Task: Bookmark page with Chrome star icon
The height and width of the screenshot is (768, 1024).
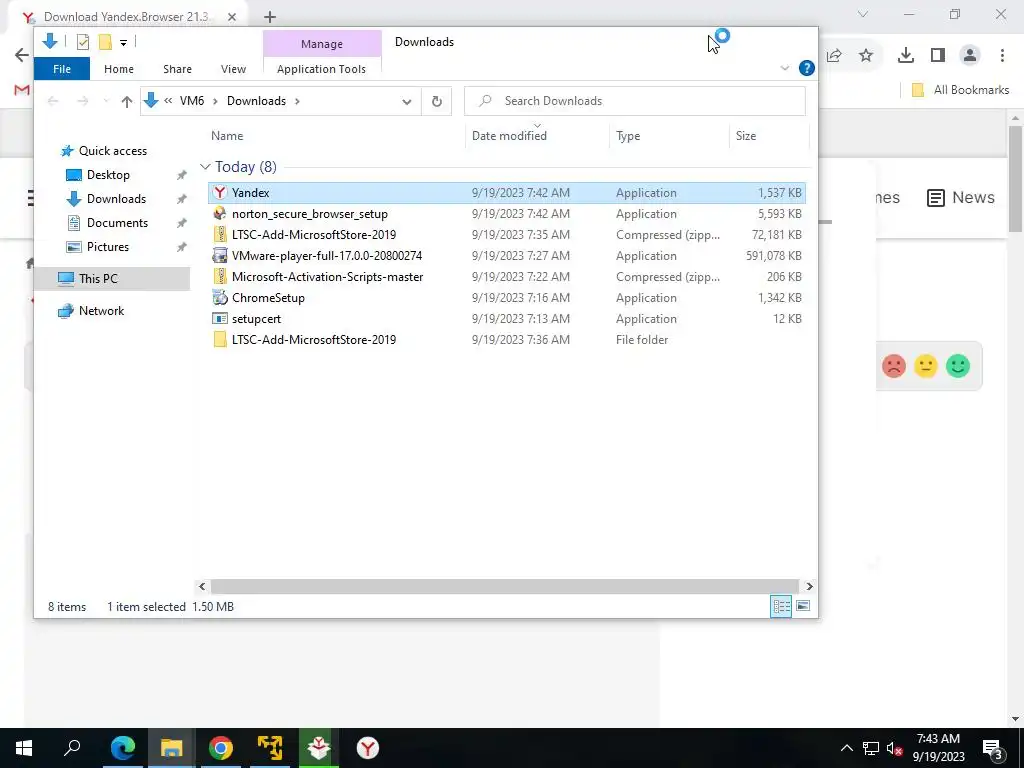Action: coord(866,56)
